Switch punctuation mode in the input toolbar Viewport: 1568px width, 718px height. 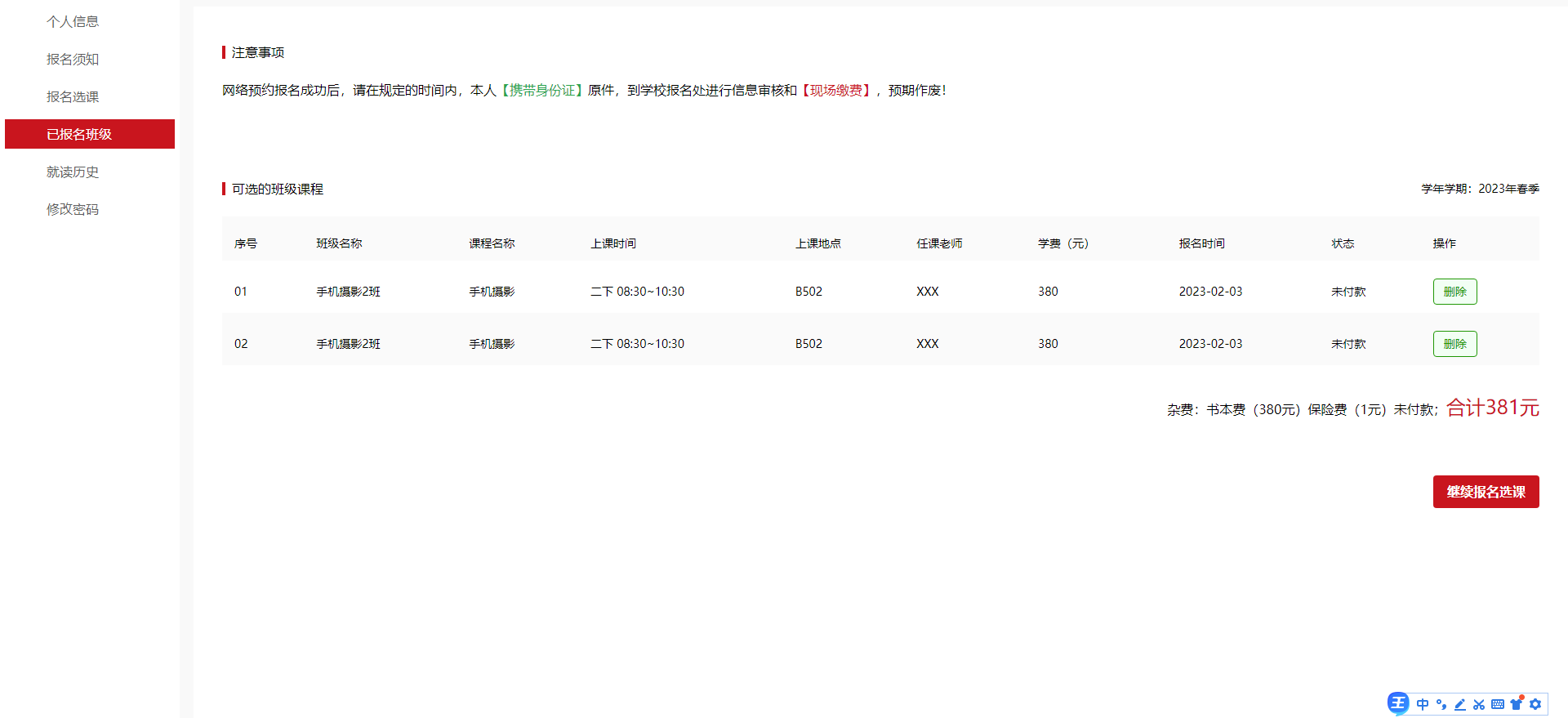point(1441,704)
